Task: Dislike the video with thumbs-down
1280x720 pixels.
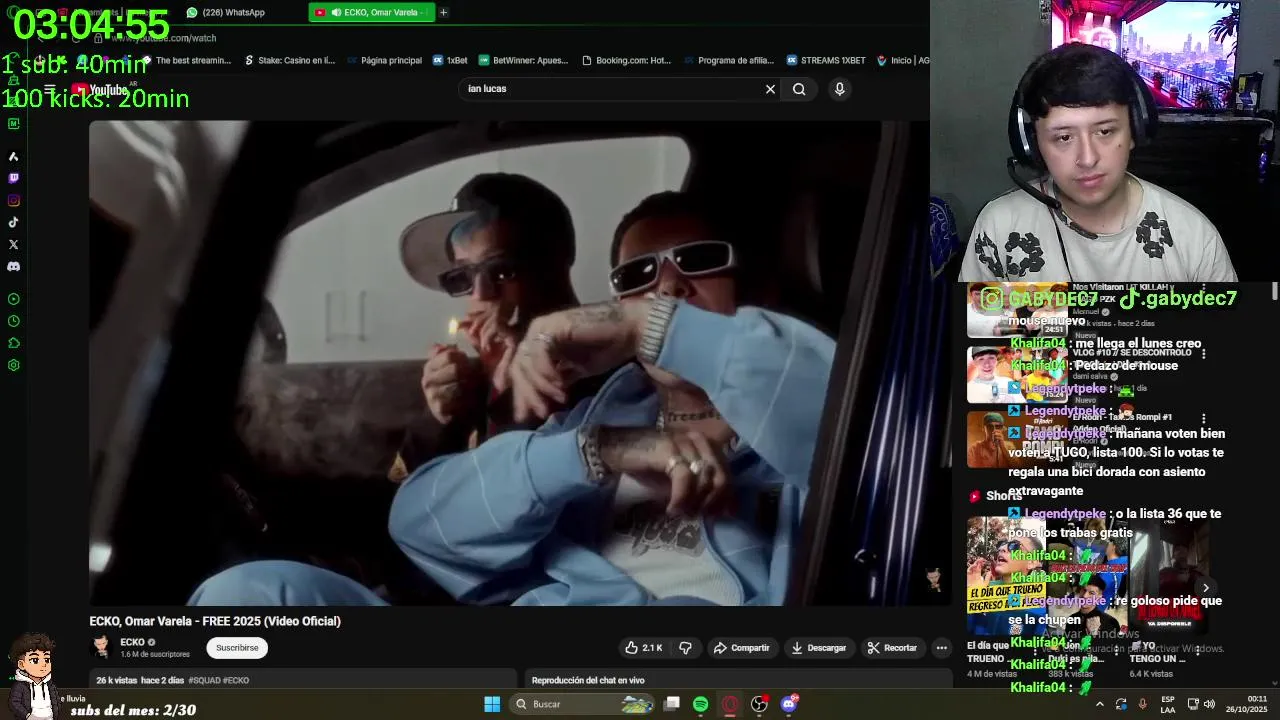Action: click(x=685, y=648)
